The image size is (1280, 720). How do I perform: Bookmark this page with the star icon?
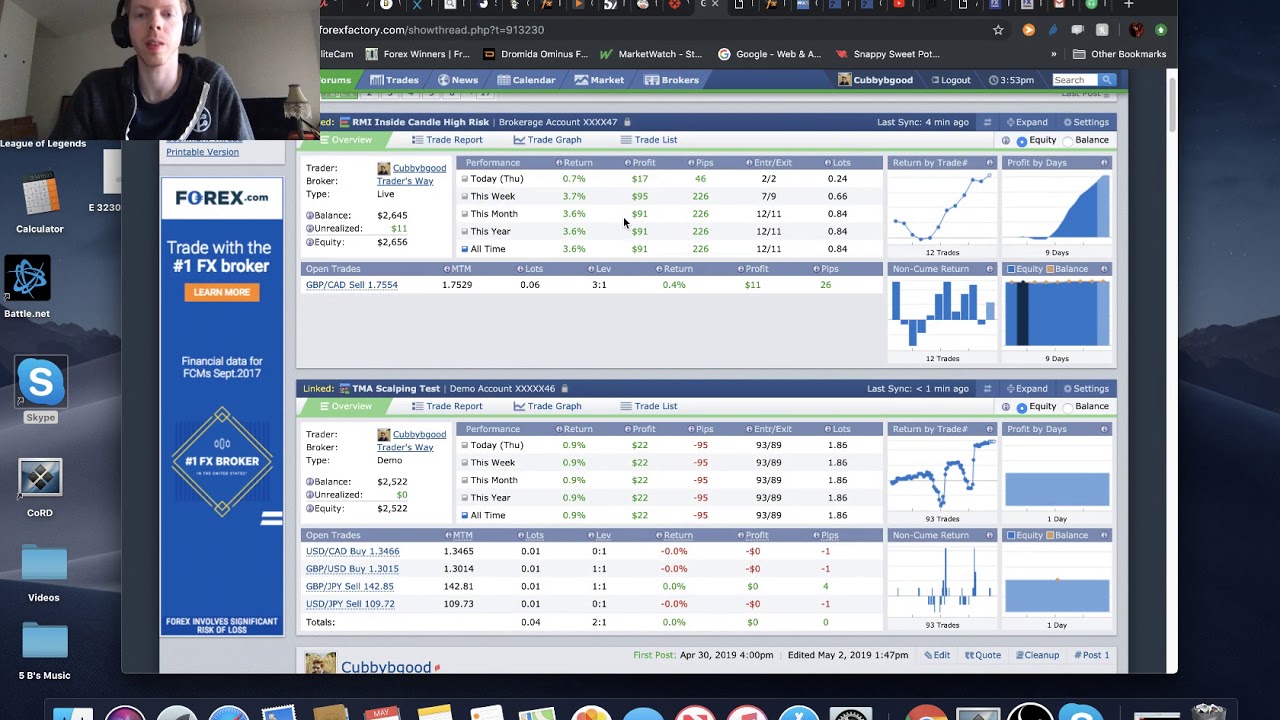point(998,30)
